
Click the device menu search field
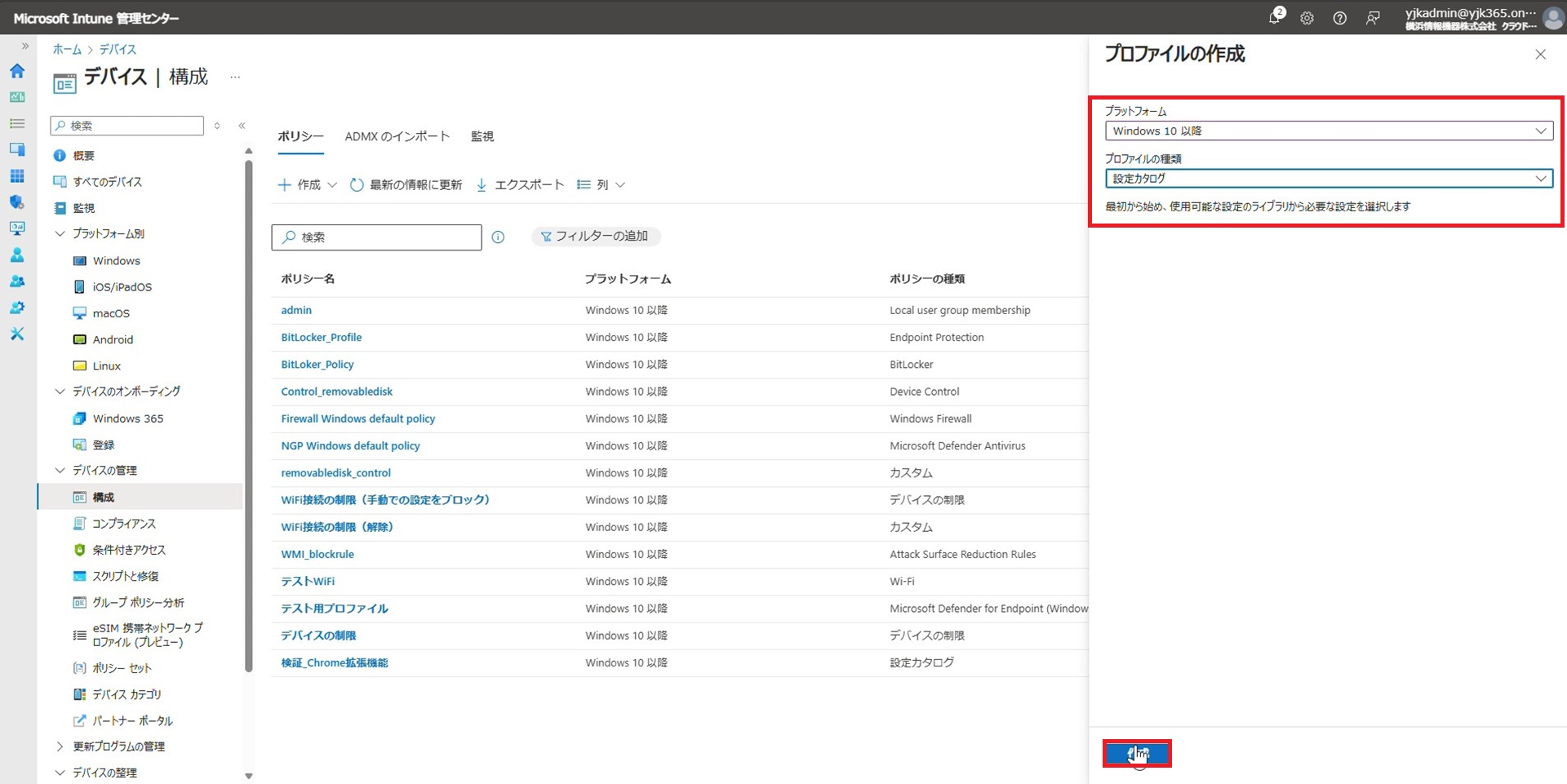127,126
